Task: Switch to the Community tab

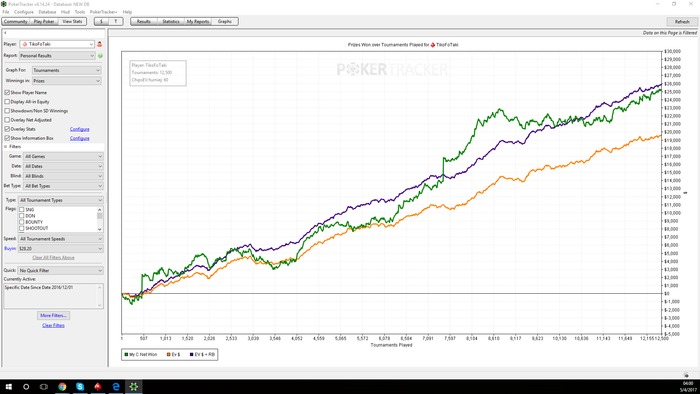Action: point(16,21)
